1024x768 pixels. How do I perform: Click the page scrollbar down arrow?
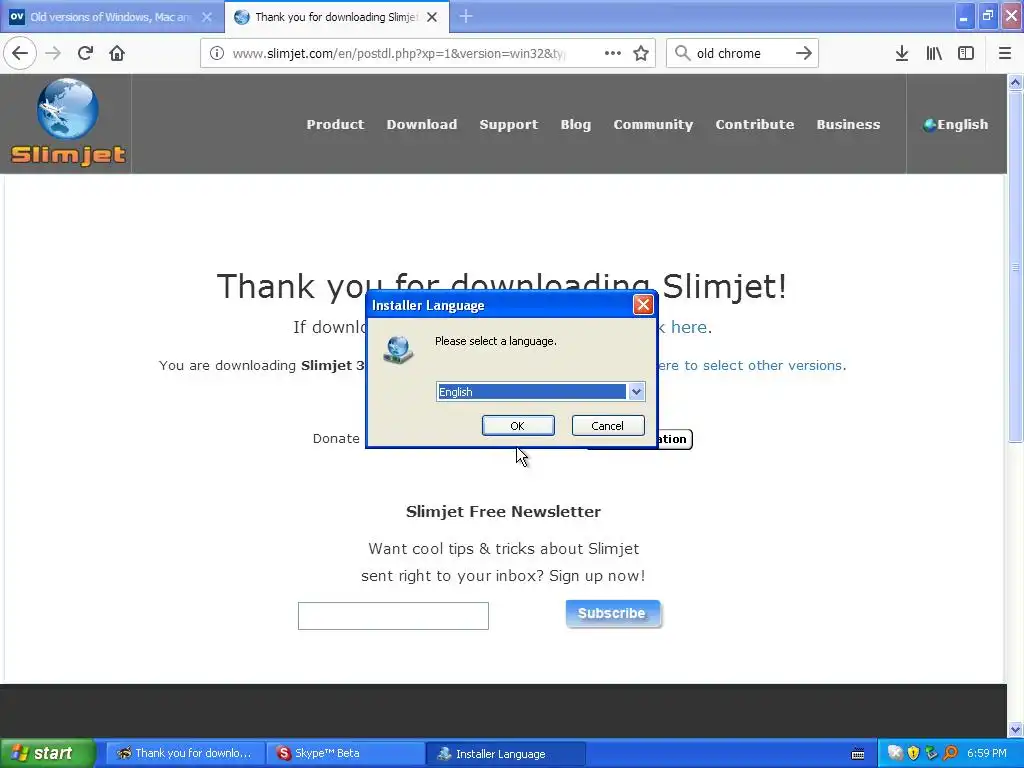(x=1015, y=729)
